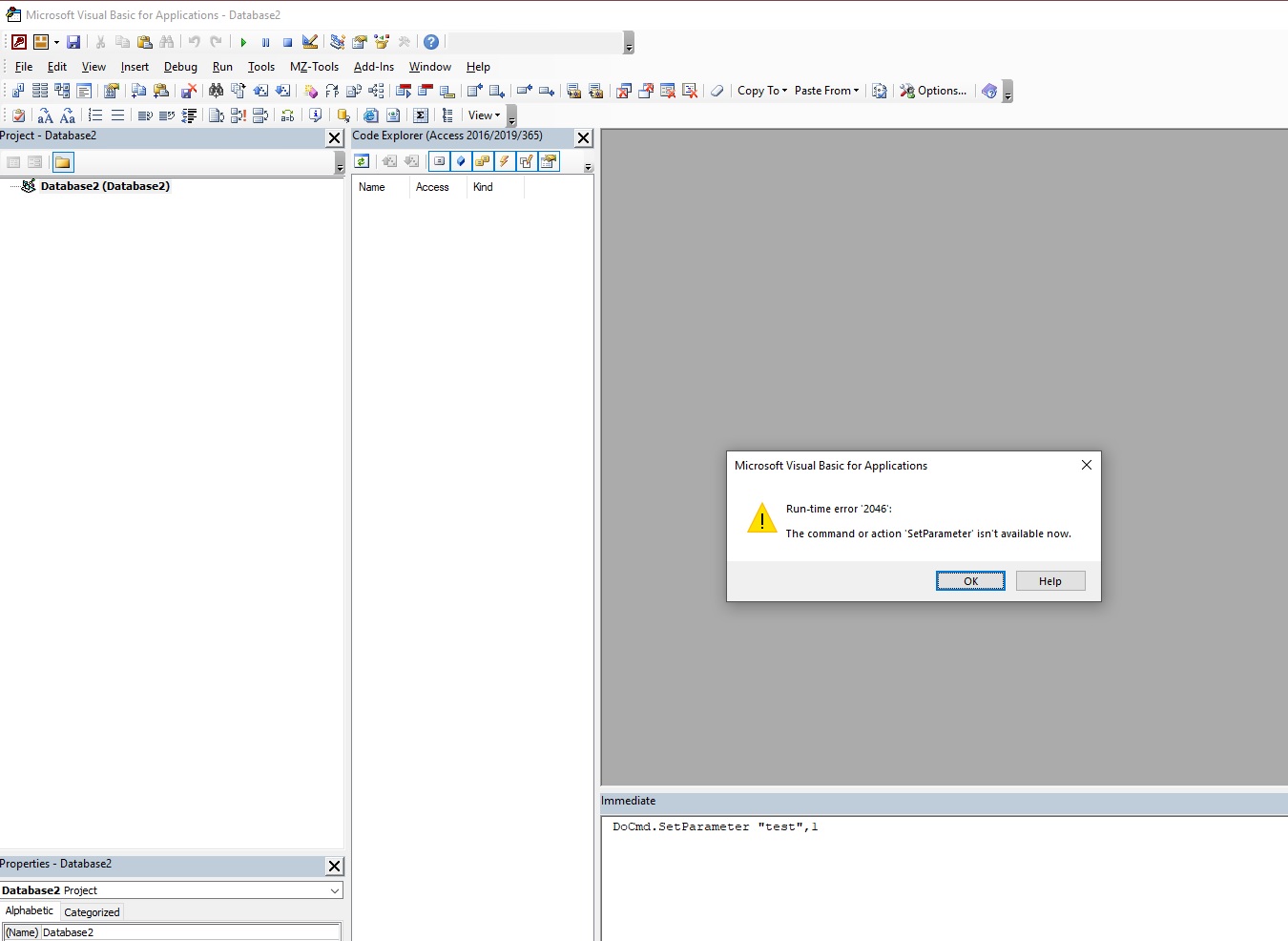Toggle the yellow blocks filter in Code Explorer

point(483,161)
